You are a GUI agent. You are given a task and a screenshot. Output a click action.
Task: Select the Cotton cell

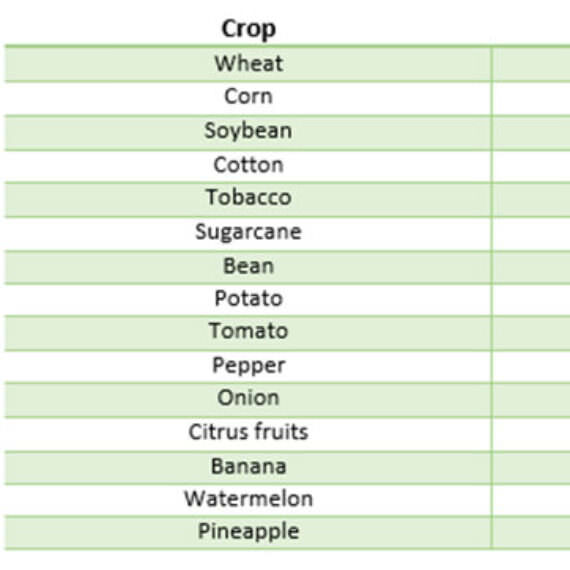point(248,166)
